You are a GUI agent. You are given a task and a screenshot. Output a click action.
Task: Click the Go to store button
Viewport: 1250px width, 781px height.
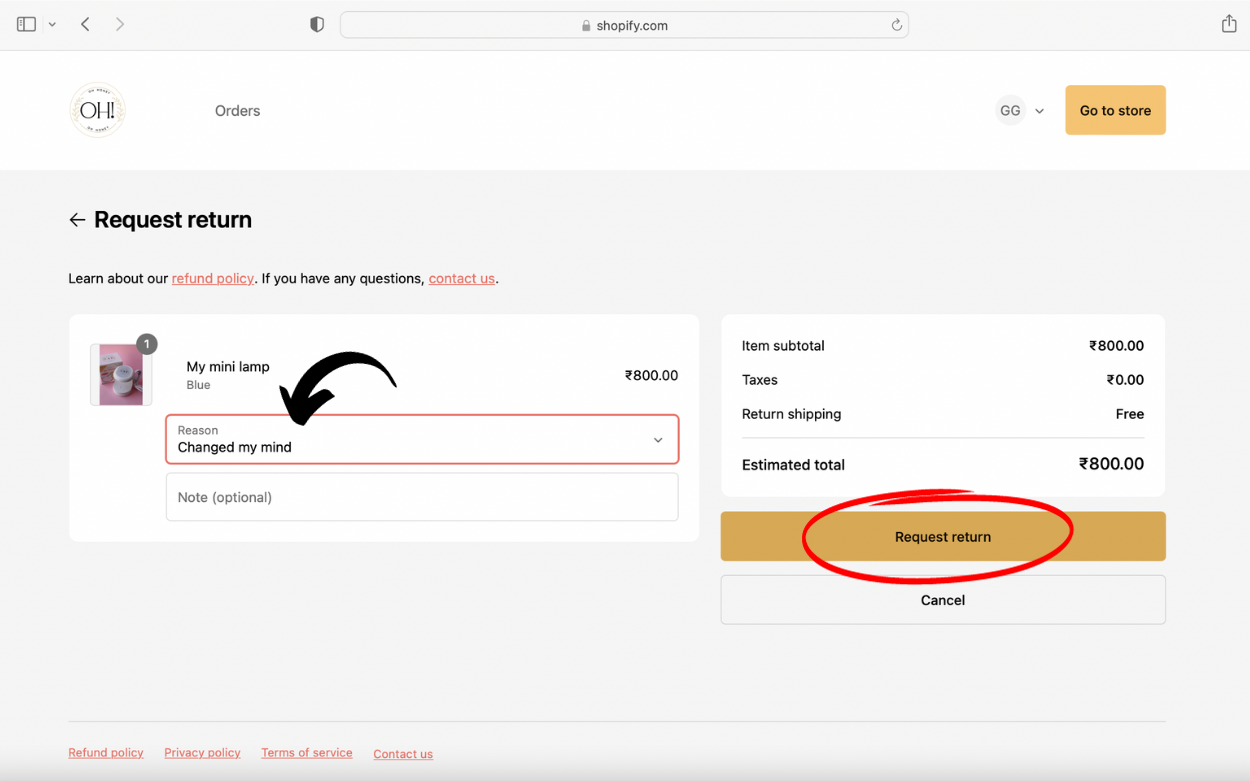point(1115,110)
